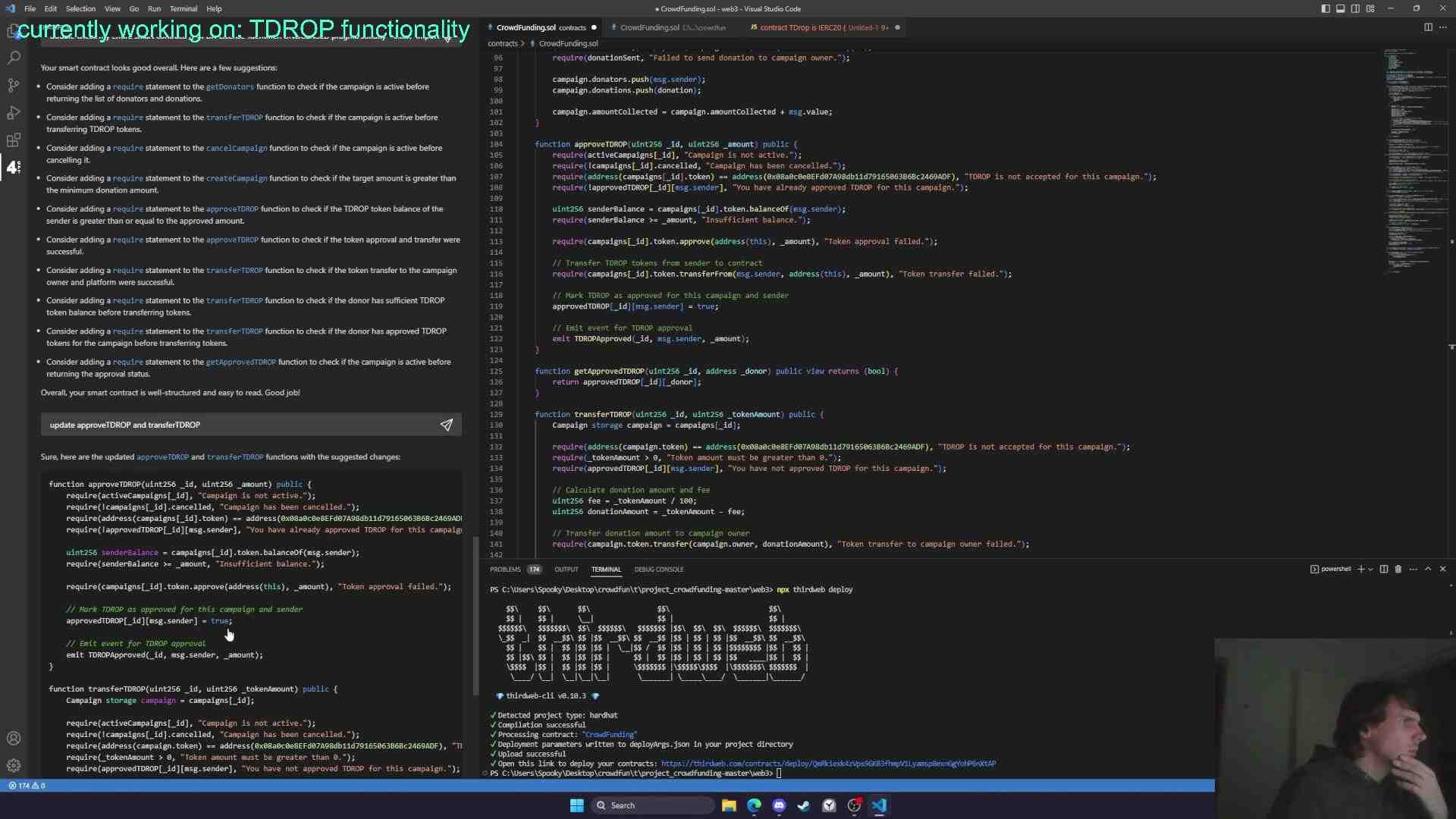Open the Manage settings gear
1456x819 pixels.
tap(14, 766)
